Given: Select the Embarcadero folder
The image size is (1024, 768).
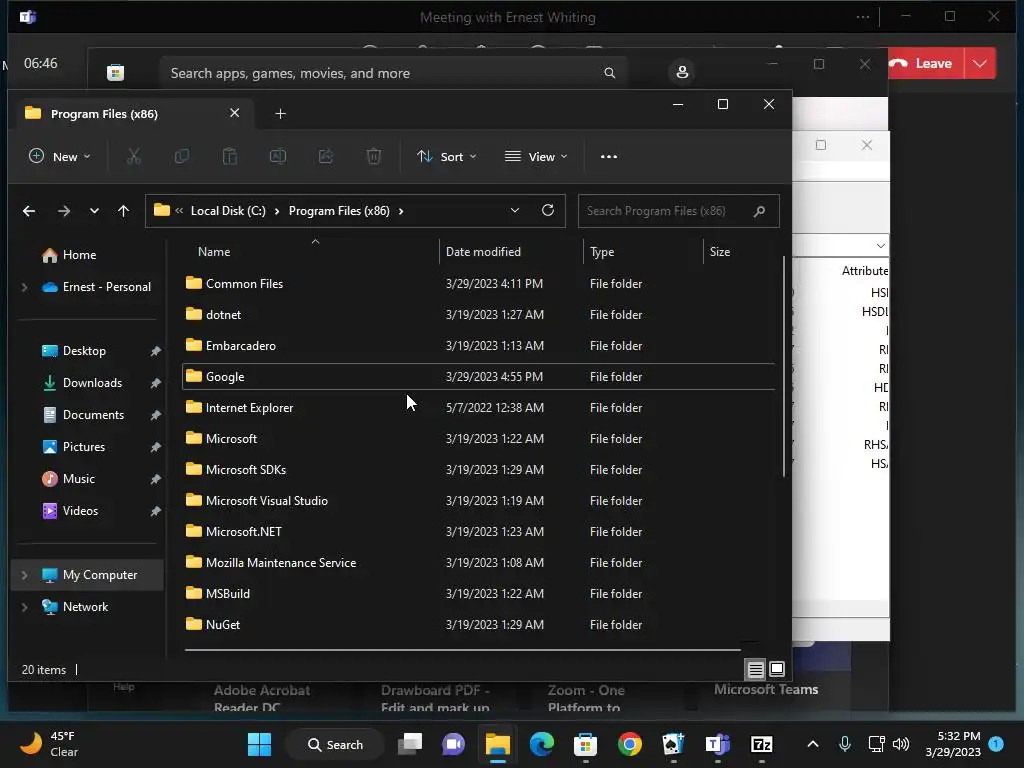Looking at the screenshot, I should coord(478,345).
